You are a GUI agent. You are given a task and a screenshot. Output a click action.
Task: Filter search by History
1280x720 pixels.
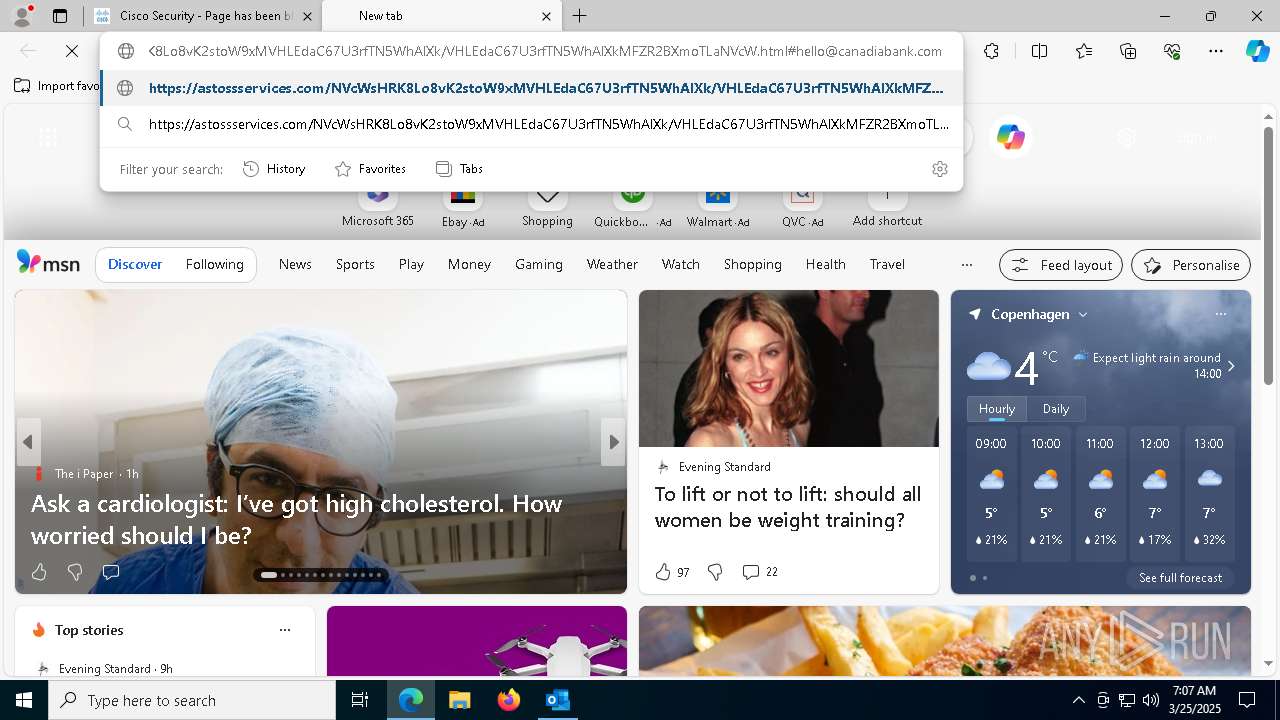pos(274,169)
